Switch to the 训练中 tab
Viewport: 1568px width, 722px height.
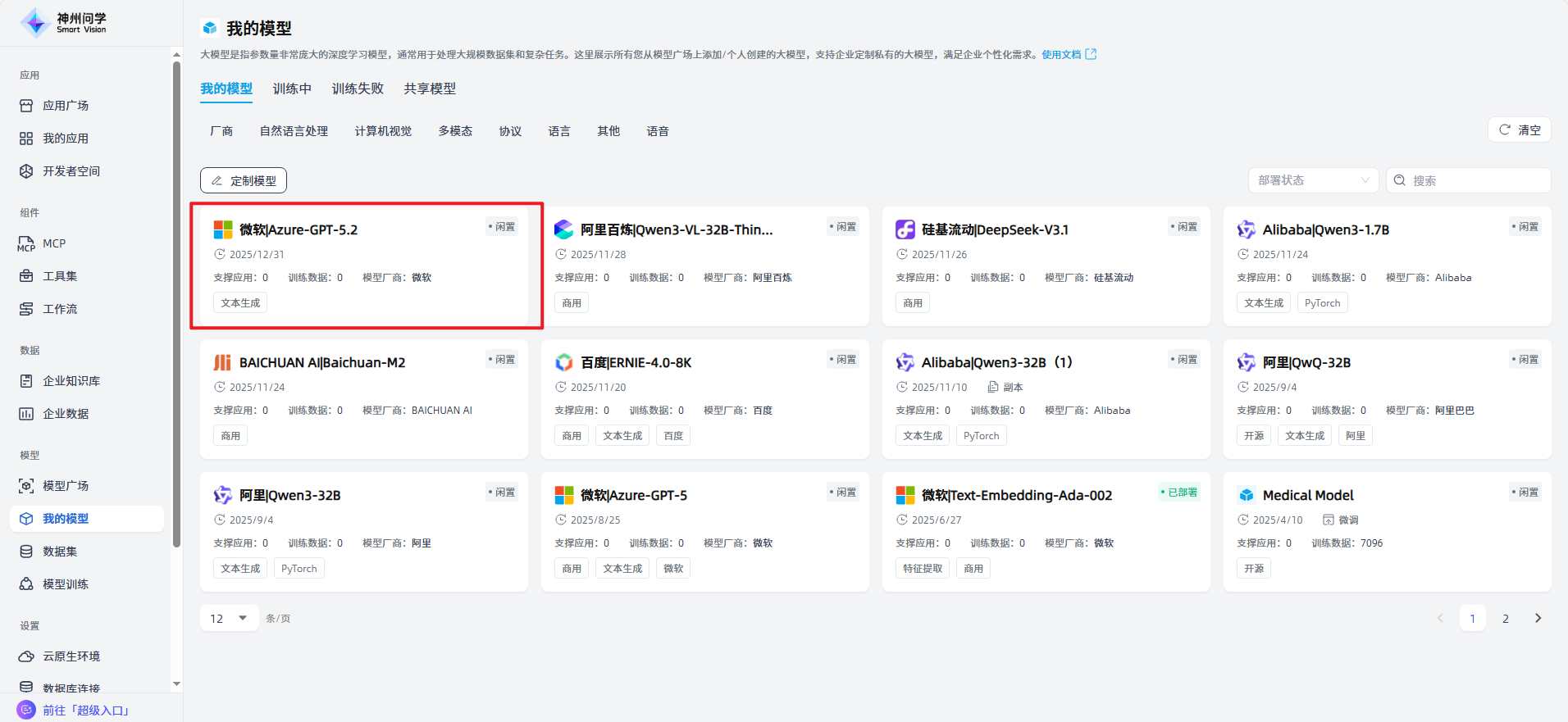pos(292,89)
